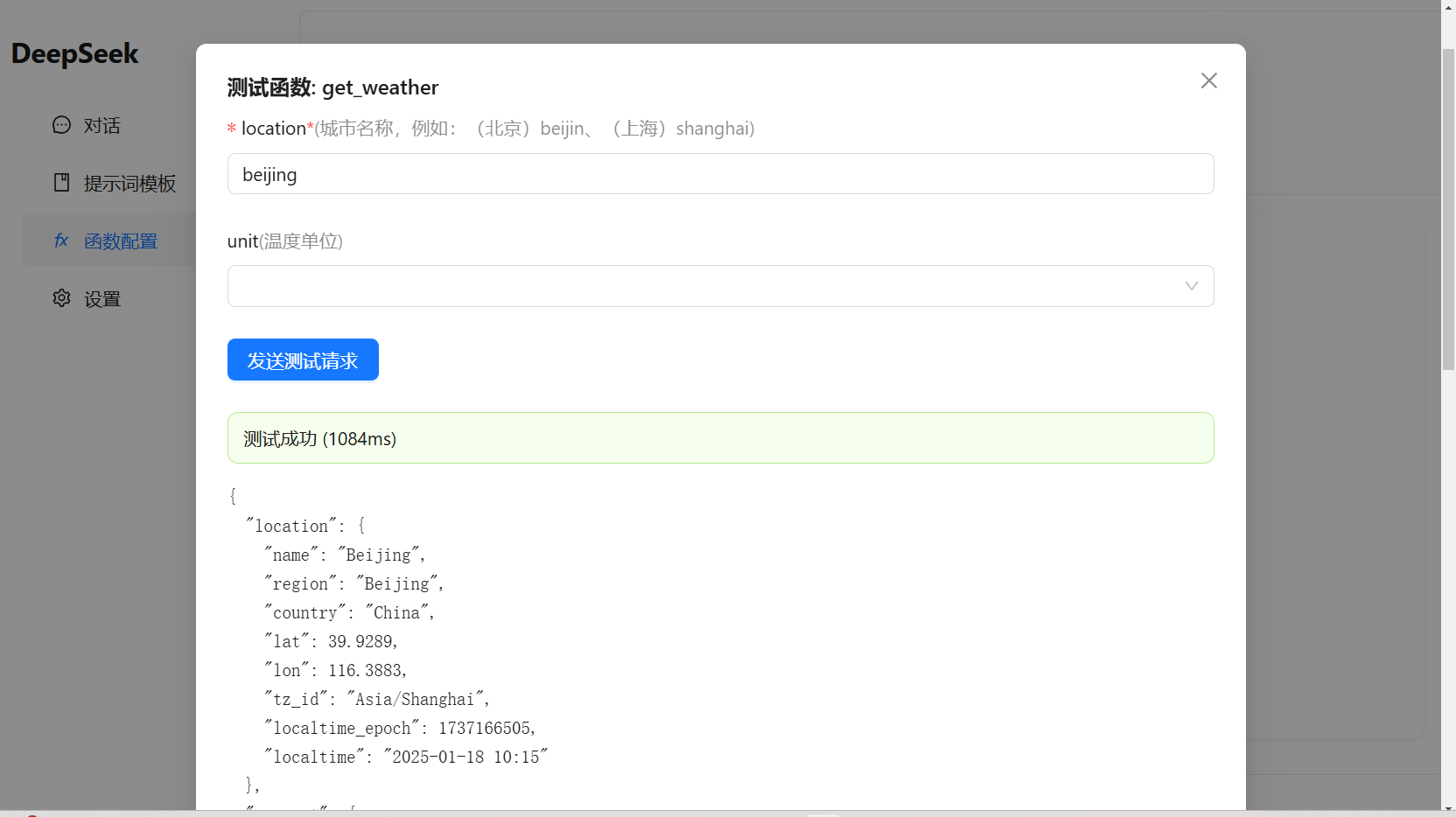Click the scrollbar up arrow

(x=1448, y=7)
